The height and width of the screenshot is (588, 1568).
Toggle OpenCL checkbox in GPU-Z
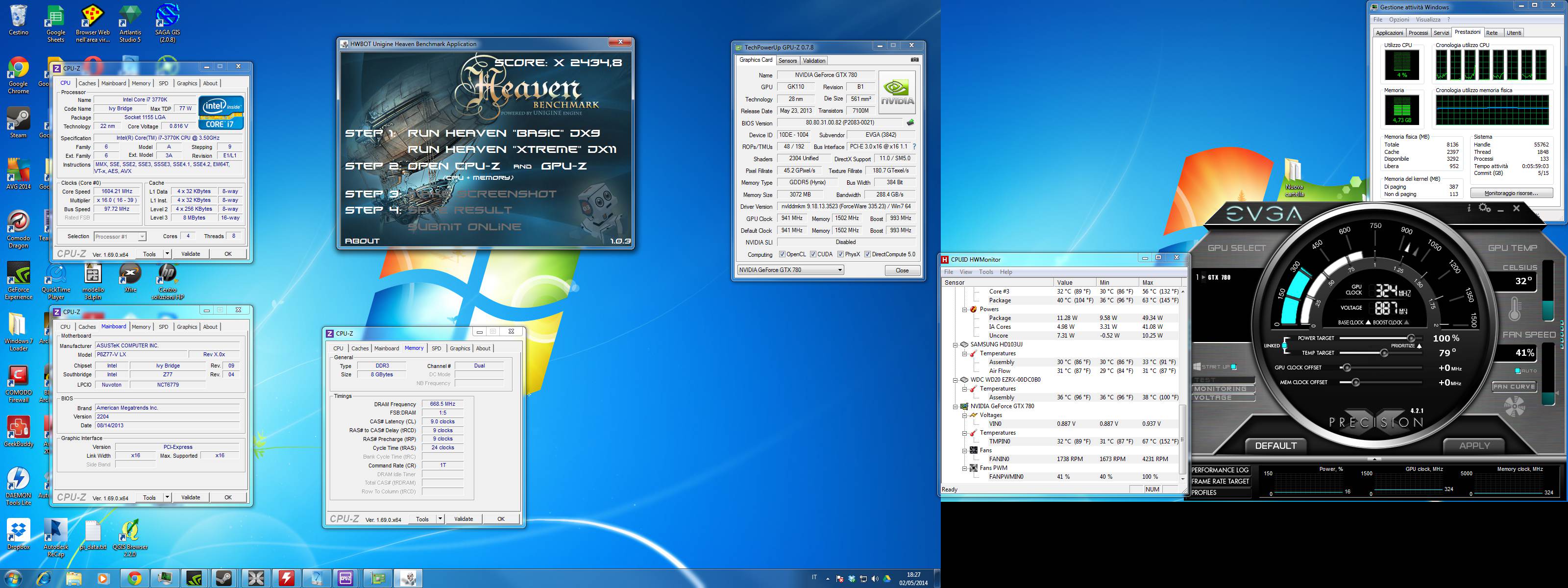[x=782, y=254]
